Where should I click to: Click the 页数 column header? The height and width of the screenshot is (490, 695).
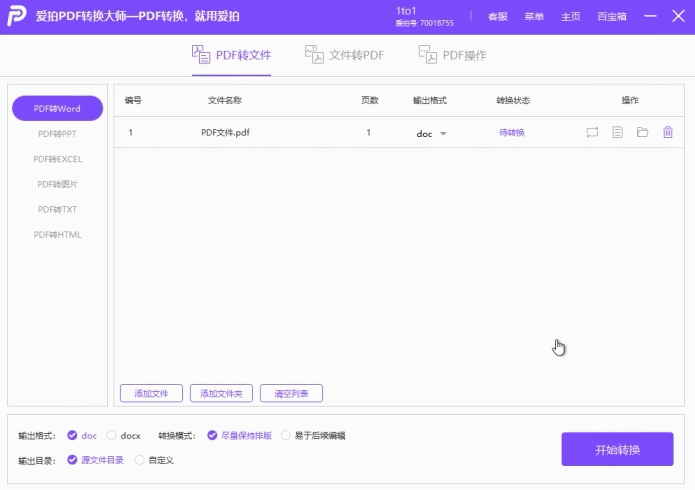click(x=370, y=100)
